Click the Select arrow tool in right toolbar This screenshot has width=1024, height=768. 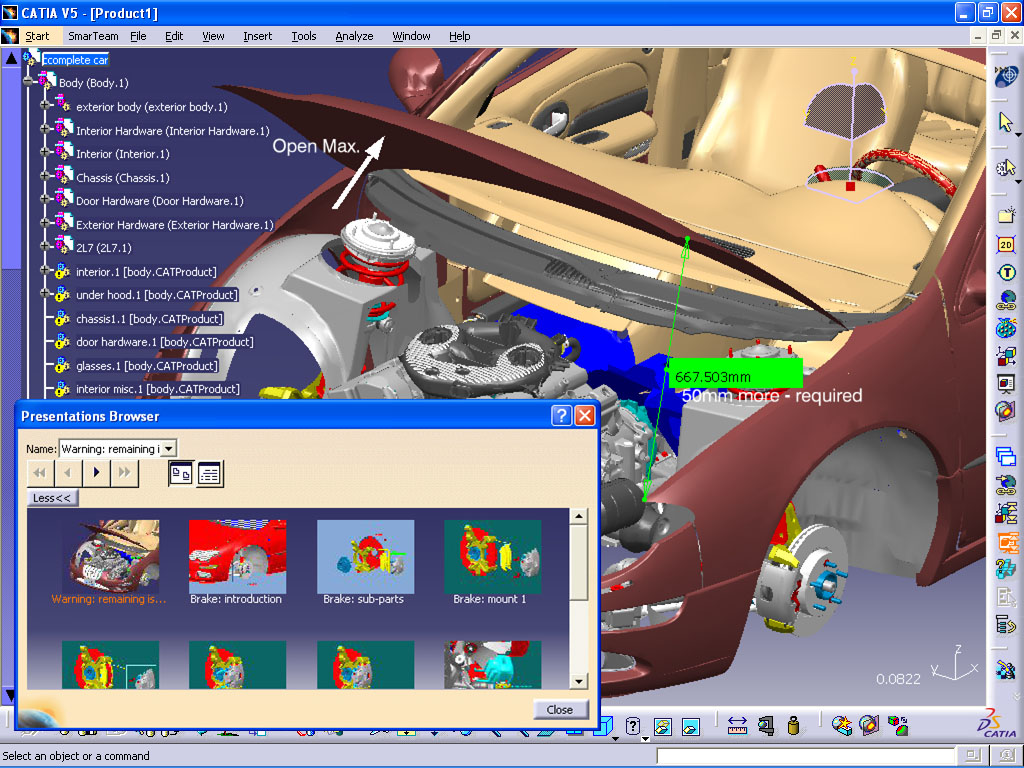pyautogui.click(x=1006, y=122)
